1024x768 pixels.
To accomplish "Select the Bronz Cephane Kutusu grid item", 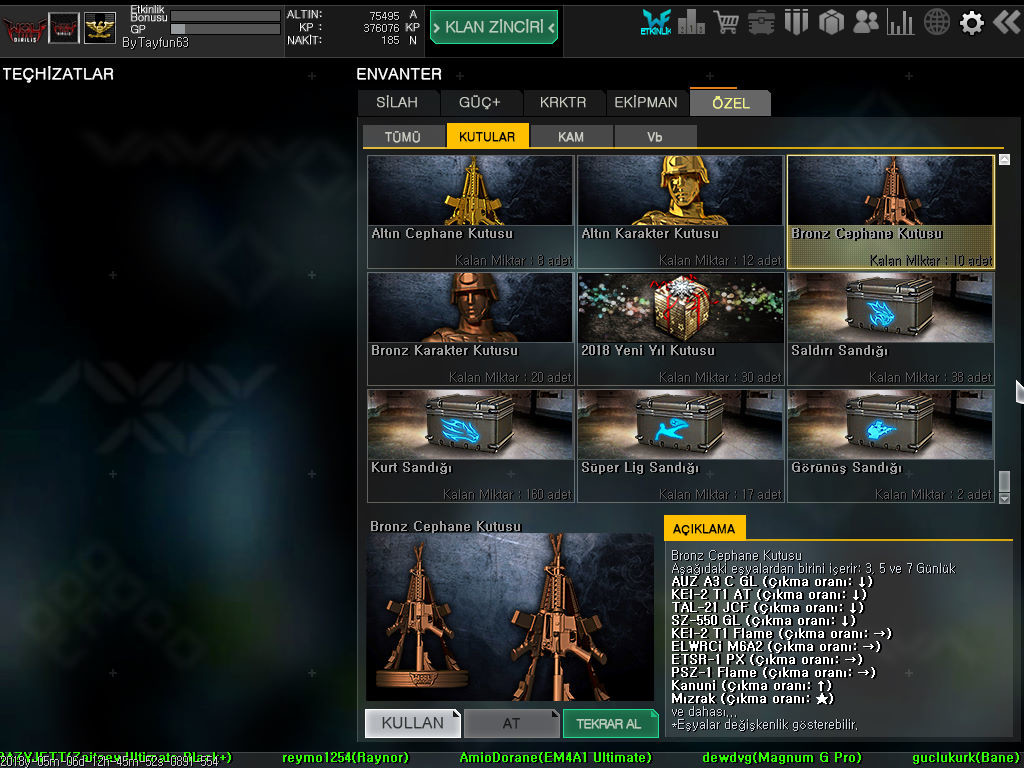I will [891, 212].
